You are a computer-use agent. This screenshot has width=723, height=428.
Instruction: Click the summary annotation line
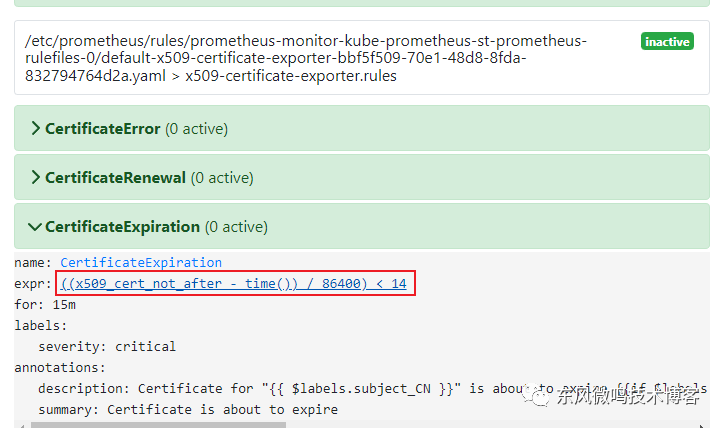click(x=188, y=409)
